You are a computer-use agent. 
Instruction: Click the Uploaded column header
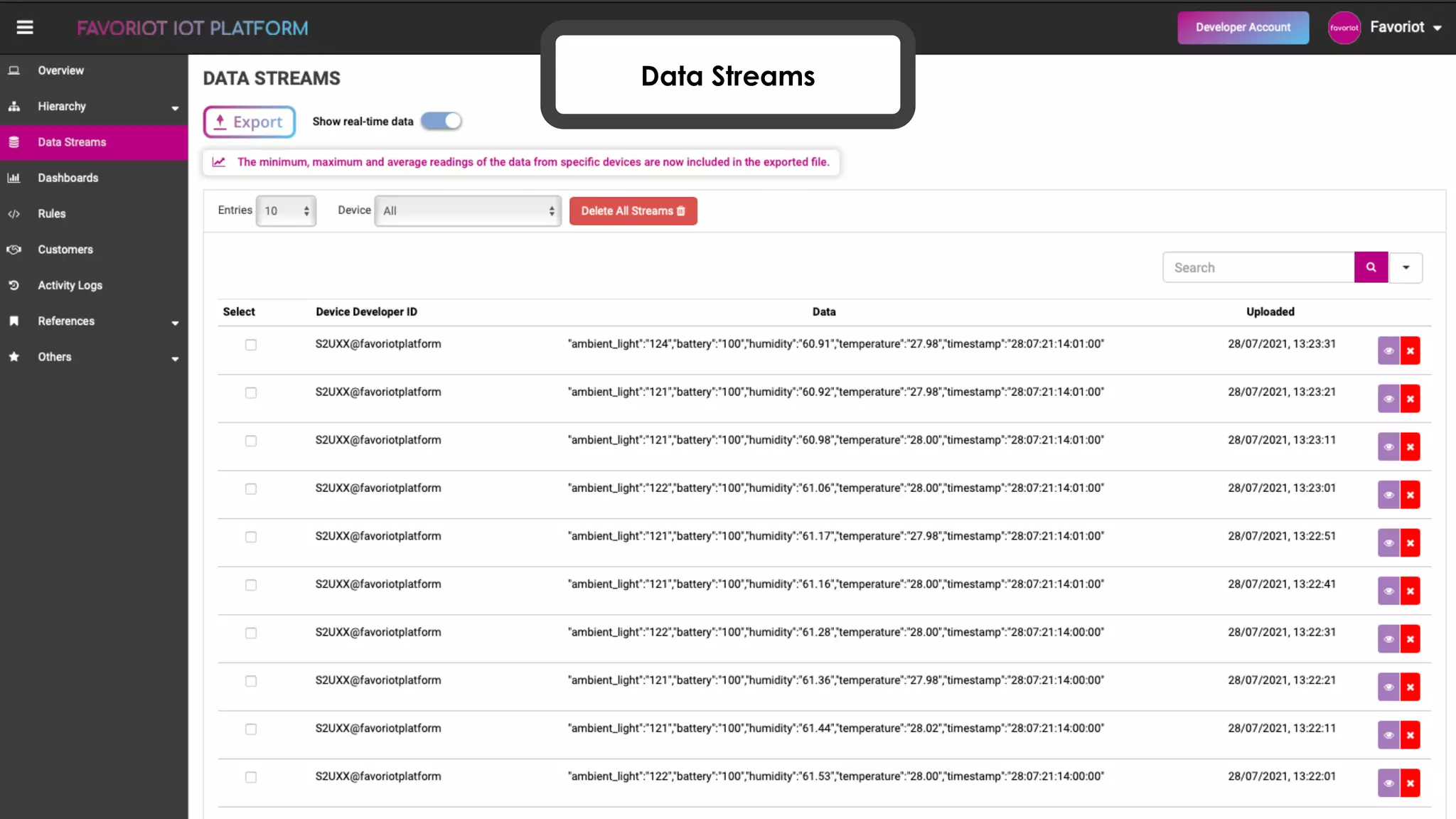pyautogui.click(x=1270, y=311)
